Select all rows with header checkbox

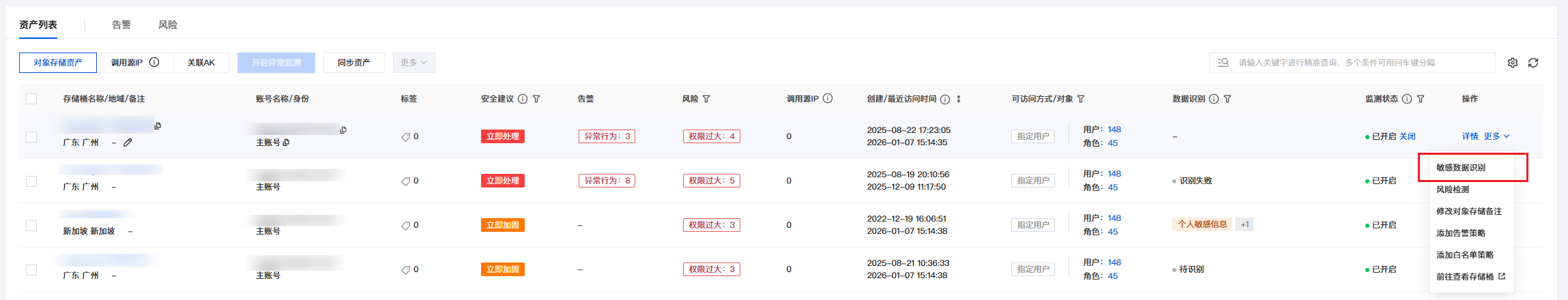(31, 99)
